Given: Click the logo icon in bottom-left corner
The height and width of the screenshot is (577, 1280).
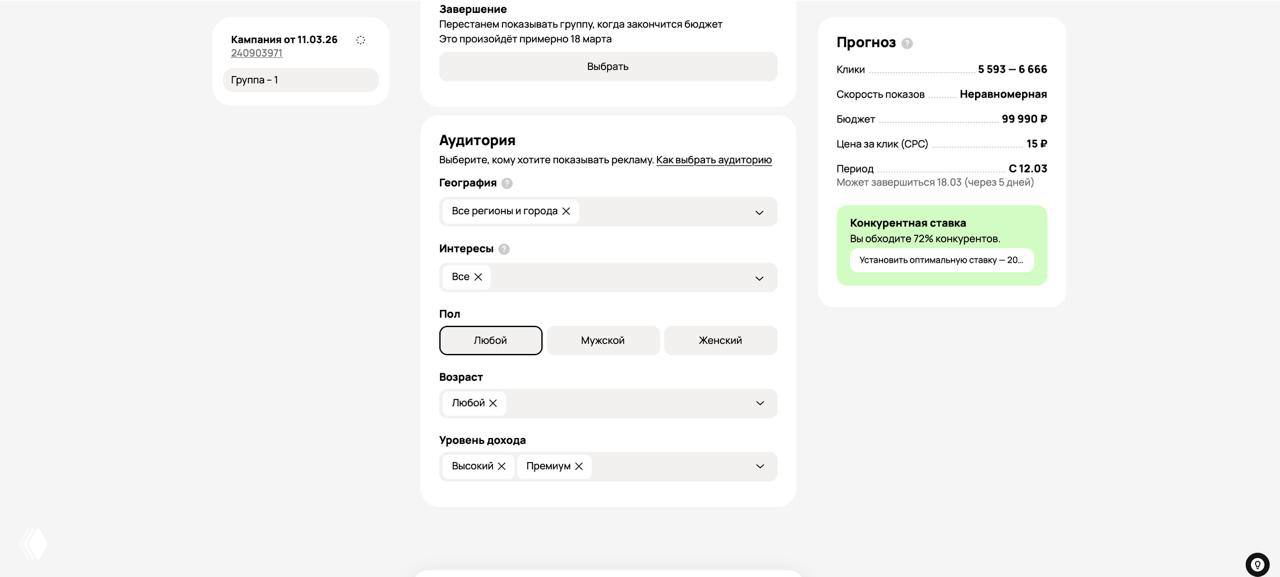Looking at the screenshot, I should click(33, 544).
